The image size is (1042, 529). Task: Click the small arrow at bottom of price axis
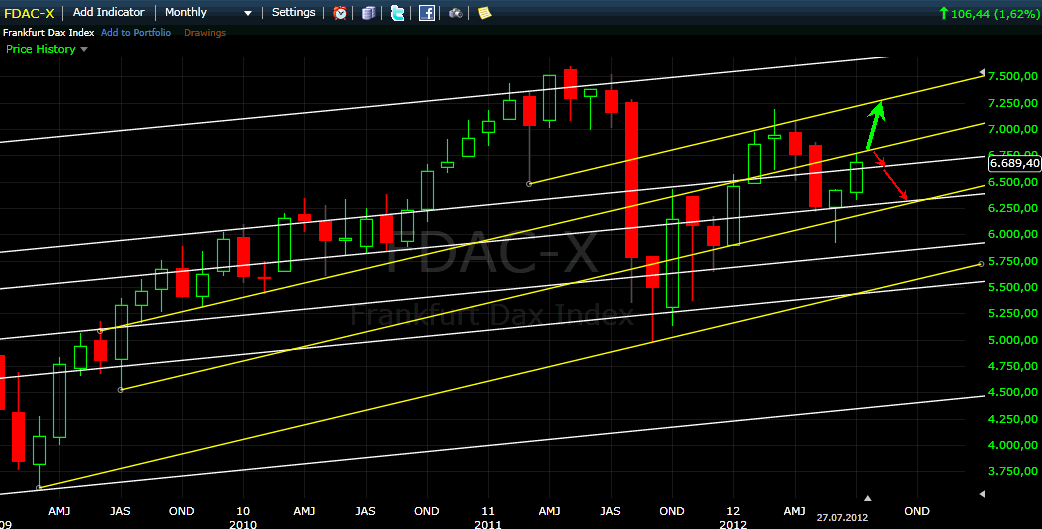tap(984, 494)
